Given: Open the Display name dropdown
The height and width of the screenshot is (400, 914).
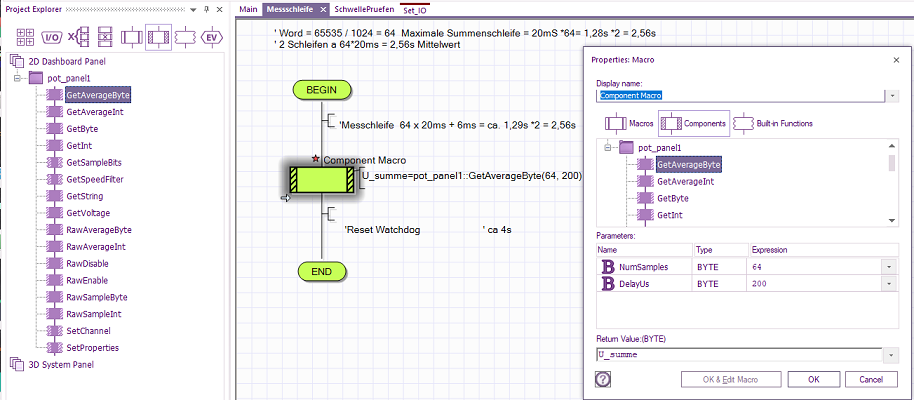Looking at the screenshot, I should [890, 96].
